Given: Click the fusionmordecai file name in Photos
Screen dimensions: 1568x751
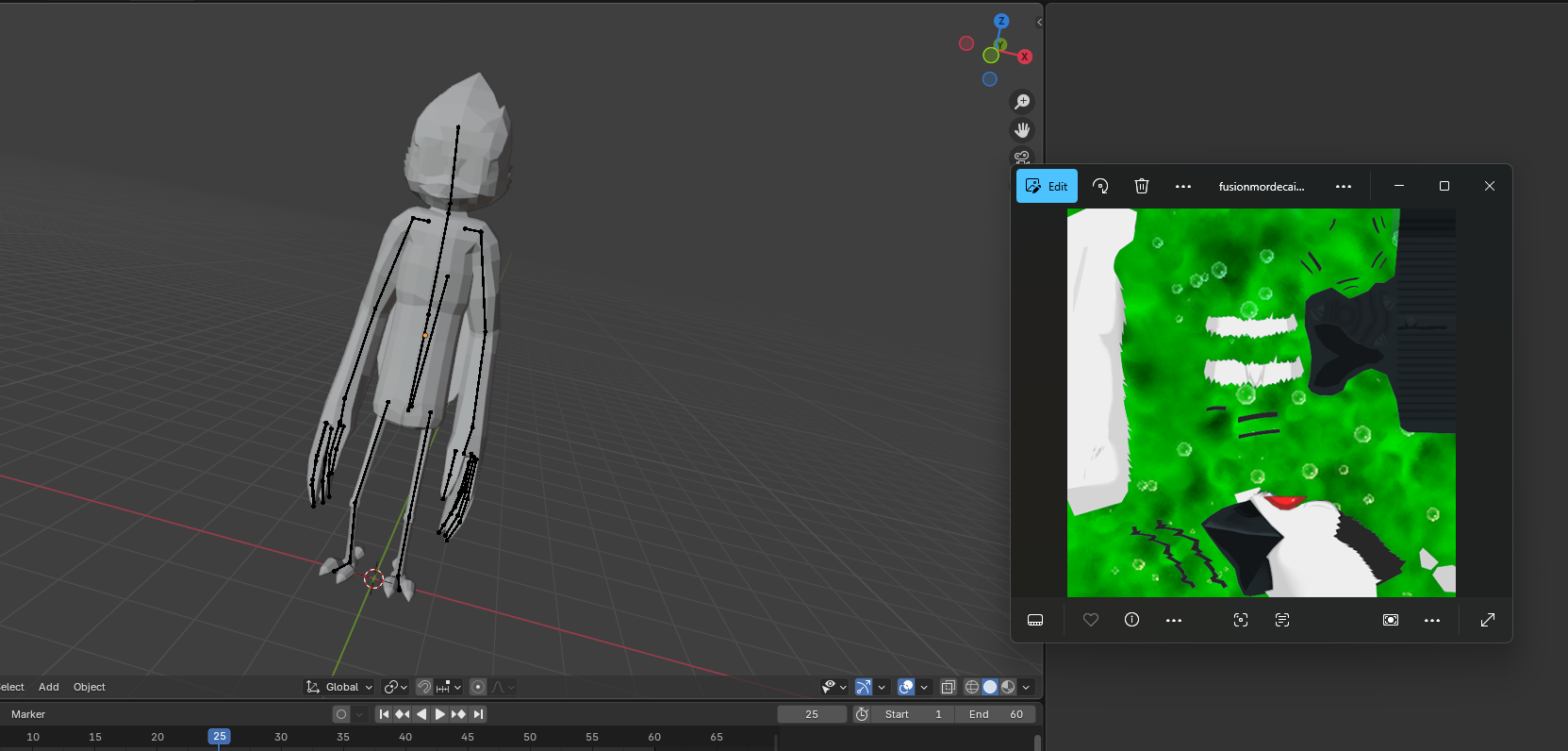Looking at the screenshot, I should (x=1262, y=186).
